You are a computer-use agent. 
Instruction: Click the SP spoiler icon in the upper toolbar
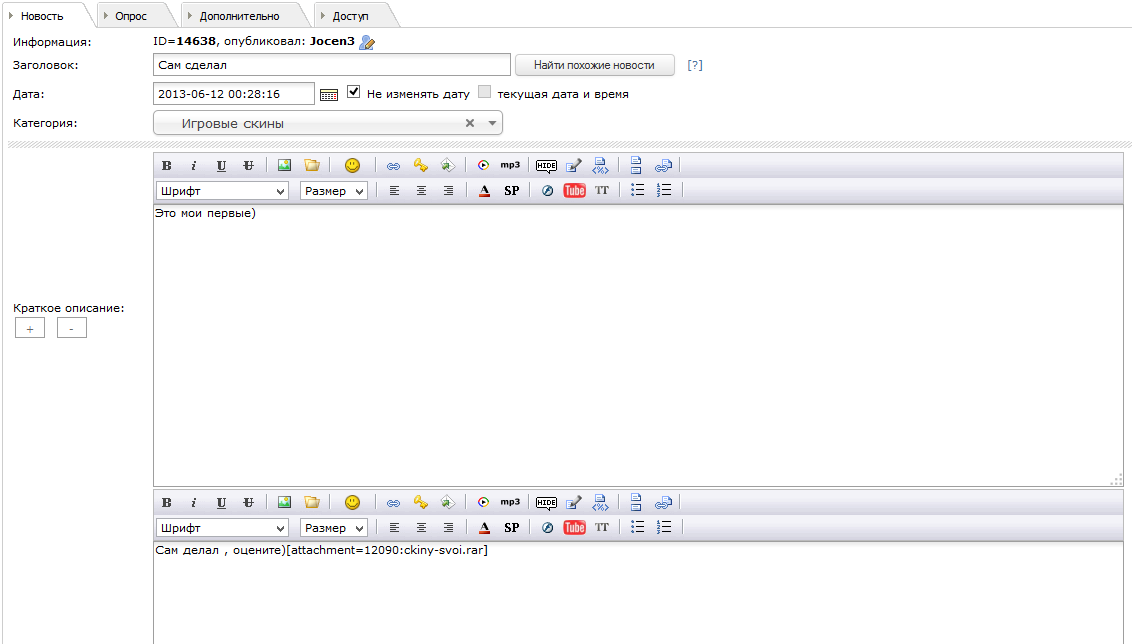511,191
